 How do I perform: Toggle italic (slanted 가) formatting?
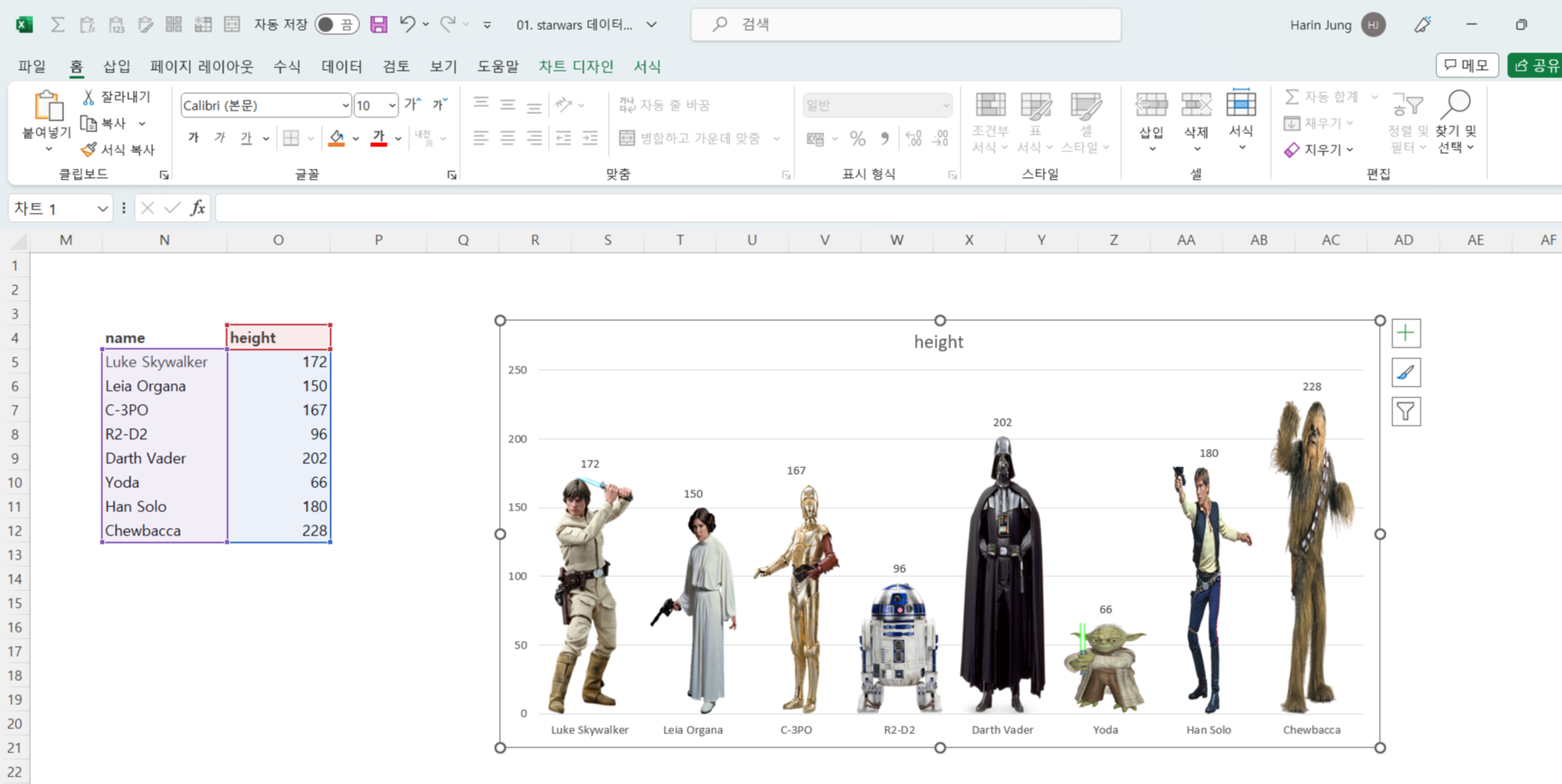point(220,138)
